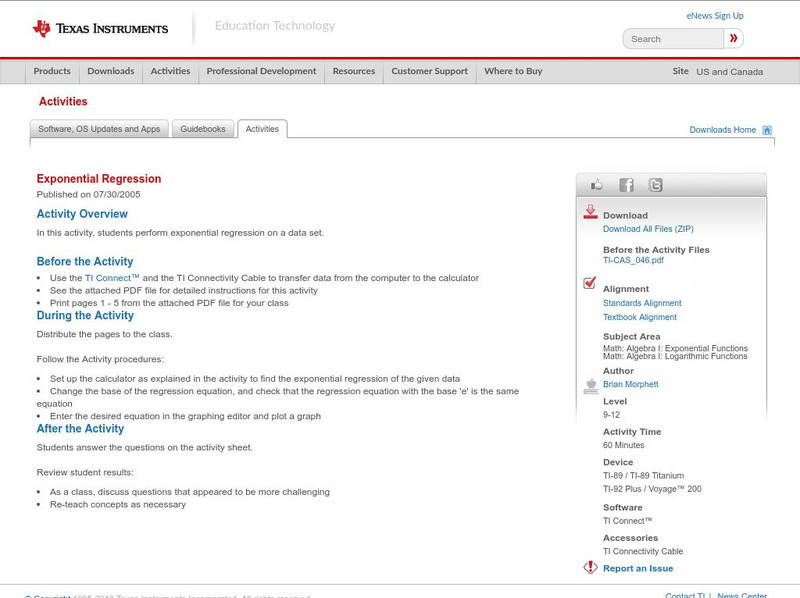The height and width of the screenshot is (598, 800).
Task: Click the thumbs-up like icon
Action: (596, 185)
